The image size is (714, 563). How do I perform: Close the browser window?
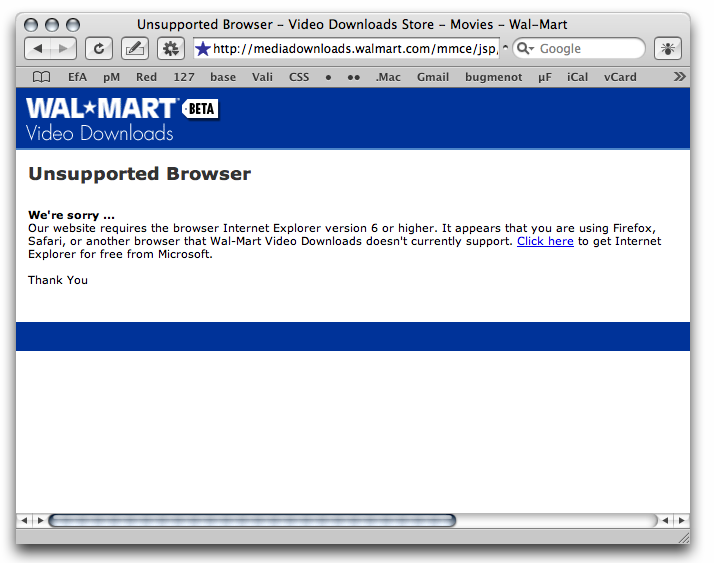(x=31, y=25)
